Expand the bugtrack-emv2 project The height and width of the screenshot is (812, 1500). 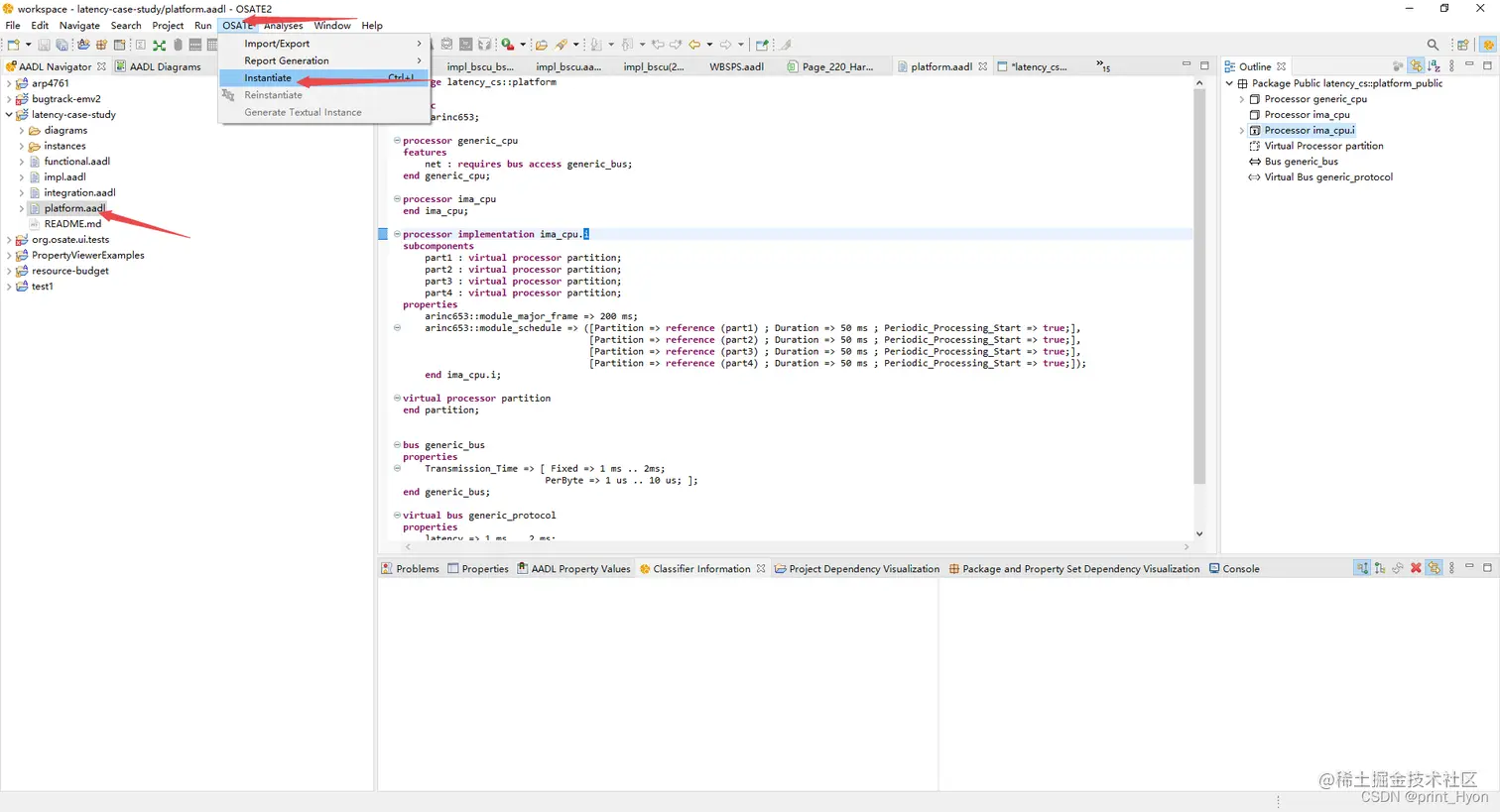[9, 99]
